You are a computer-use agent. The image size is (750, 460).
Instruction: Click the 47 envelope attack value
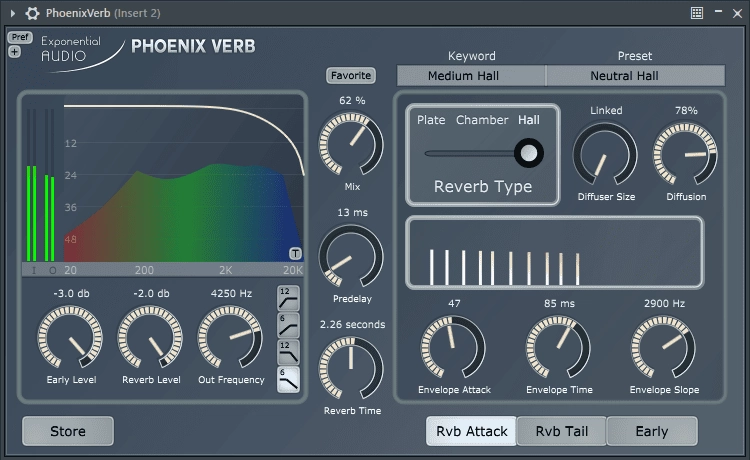click(454, 303)
